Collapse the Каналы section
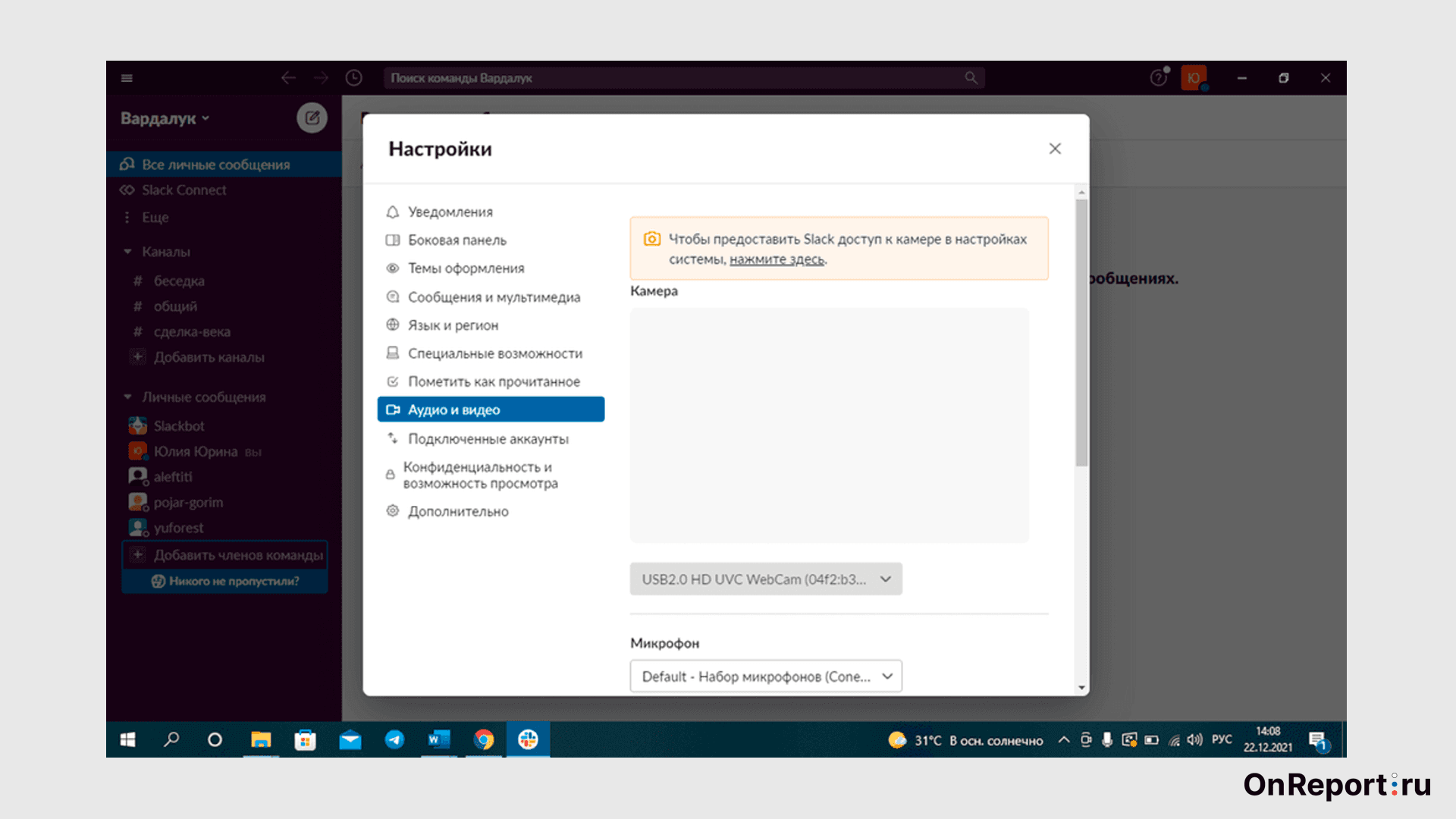Screen dimensions: 1456x819 [127, 252]
